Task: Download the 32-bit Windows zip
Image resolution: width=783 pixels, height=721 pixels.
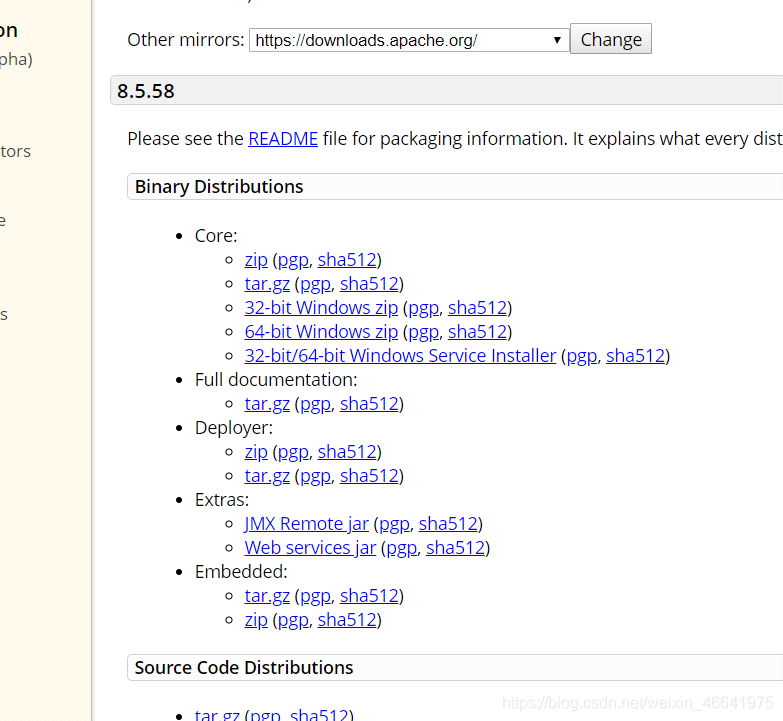Action: (x=321, y=308)
